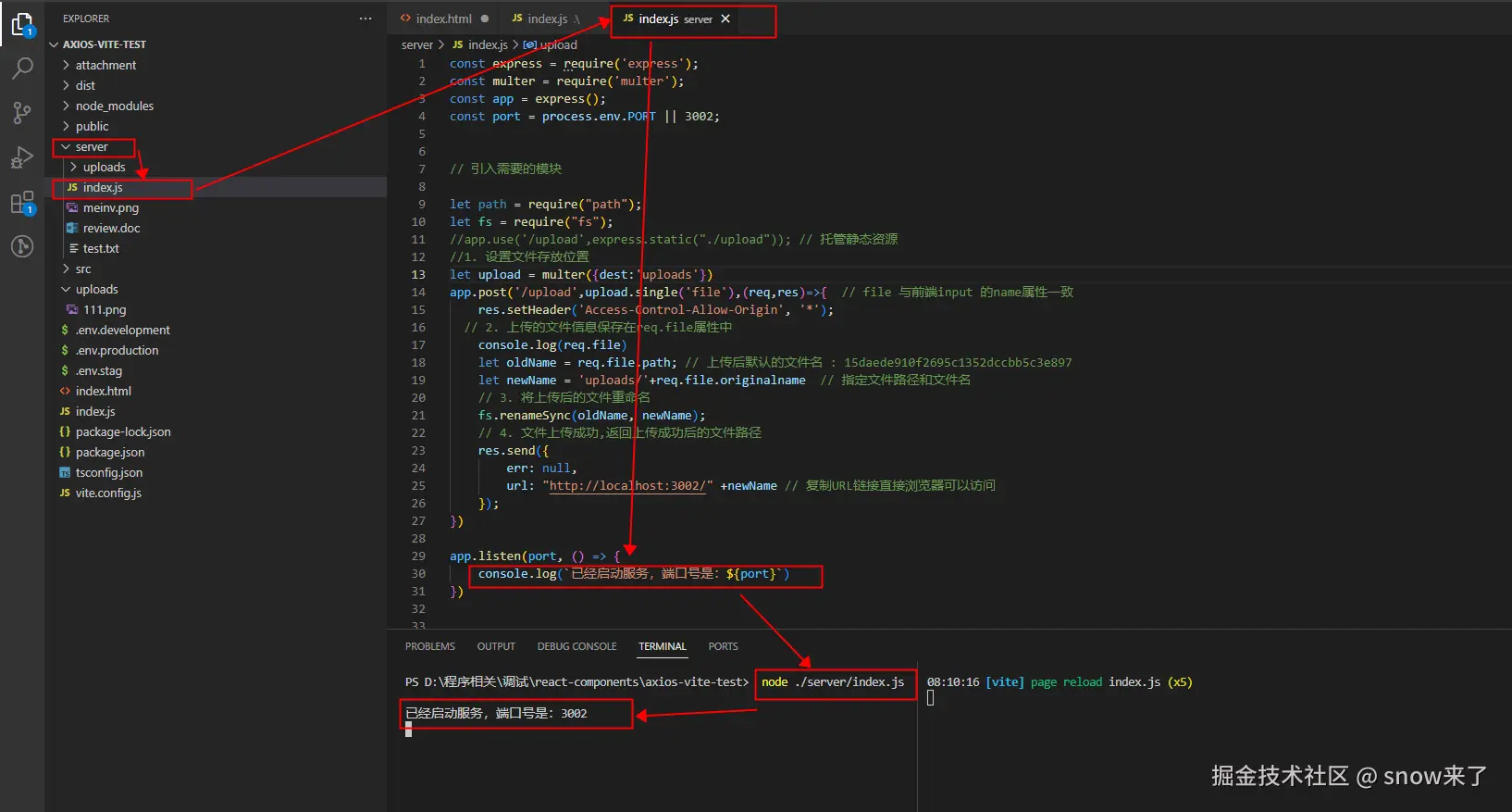Expand the src folder
The image size is (1512, 812).
pyautogui.click(x=216, y=269)
